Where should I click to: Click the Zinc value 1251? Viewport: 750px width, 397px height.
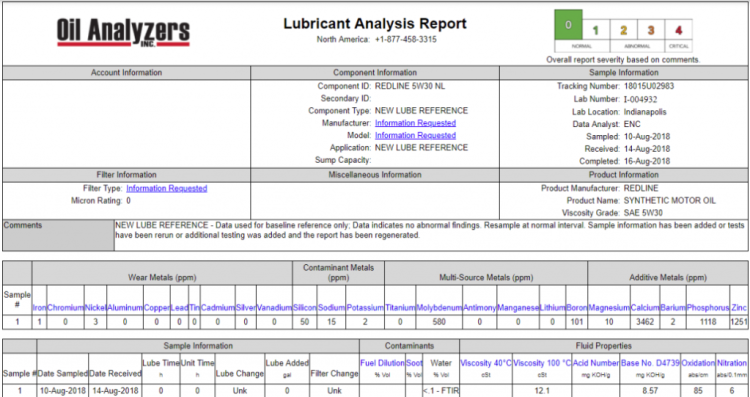[739, 322]
